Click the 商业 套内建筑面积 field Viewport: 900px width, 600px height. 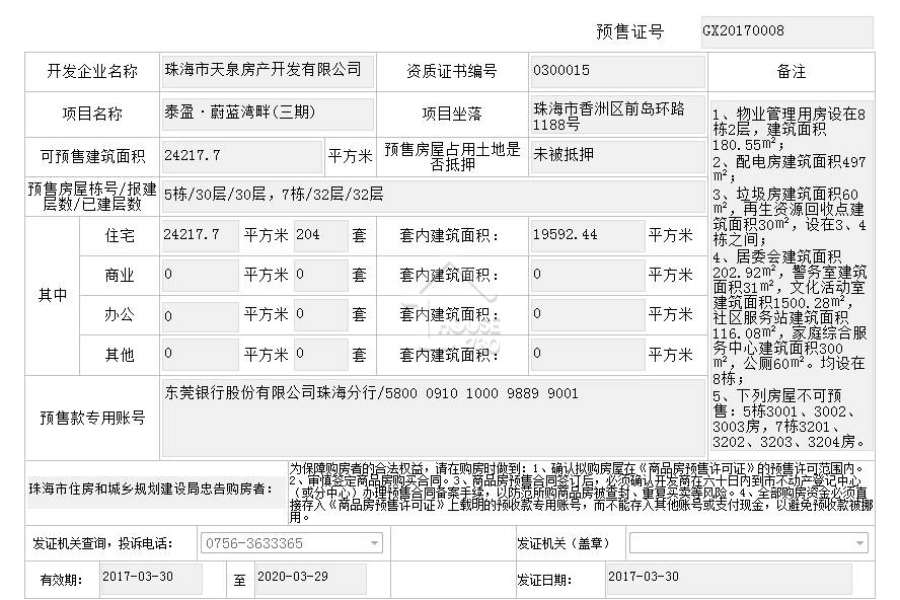pyautogui.click(x=588, y=275)
